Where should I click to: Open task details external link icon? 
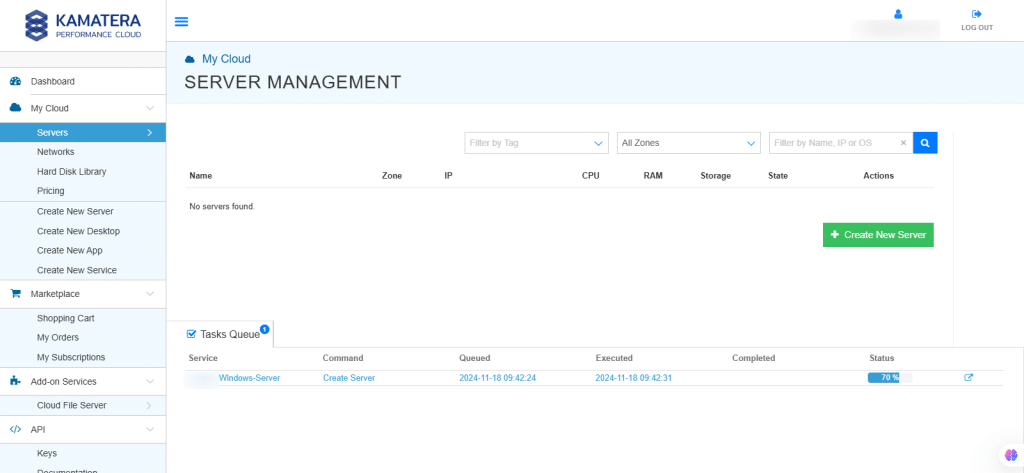[x=968, y=378]
